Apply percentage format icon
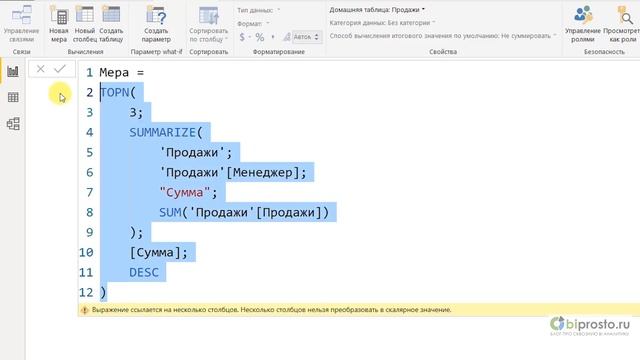Screen dimensions: 640x360 pos(260,37)
